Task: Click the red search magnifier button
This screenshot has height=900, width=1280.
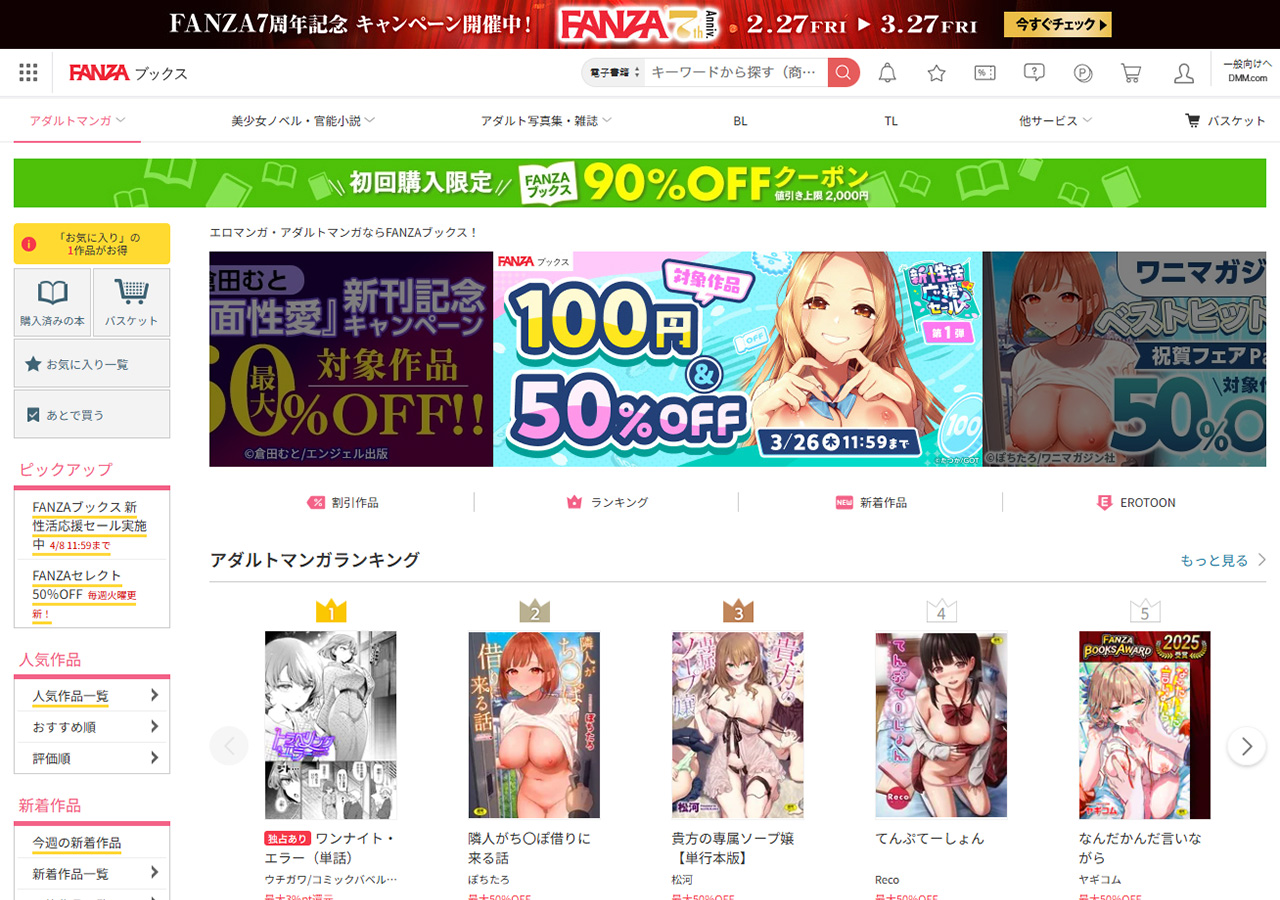Action: (843, 72)
